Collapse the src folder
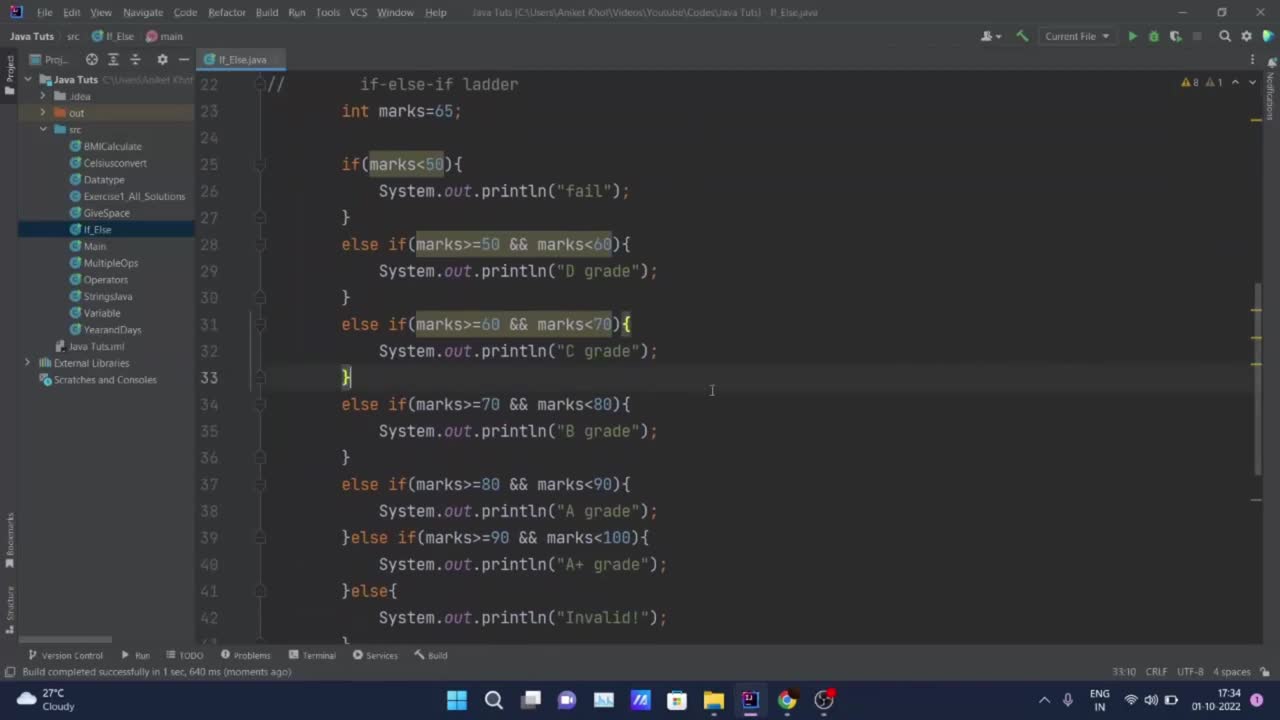 pyautogui.click(x=43, y=129)
